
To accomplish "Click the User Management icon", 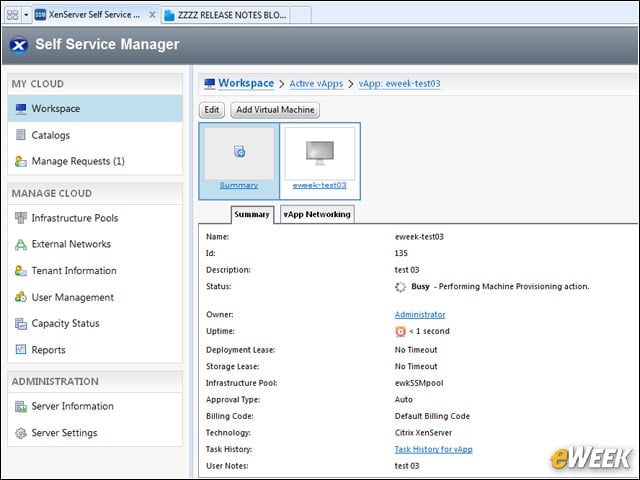I will pos(20,297).
